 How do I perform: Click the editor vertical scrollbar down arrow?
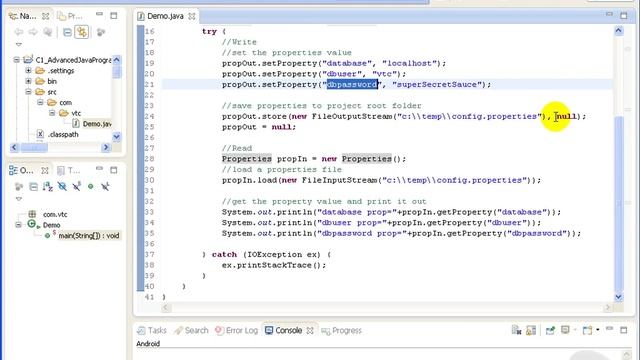click(619, 297)
